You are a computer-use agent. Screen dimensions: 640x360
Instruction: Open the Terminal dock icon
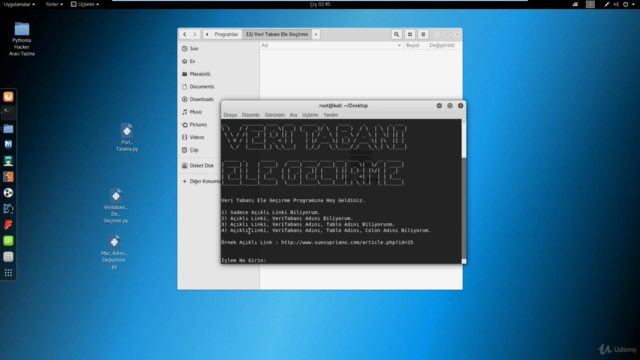pos(8,112)
